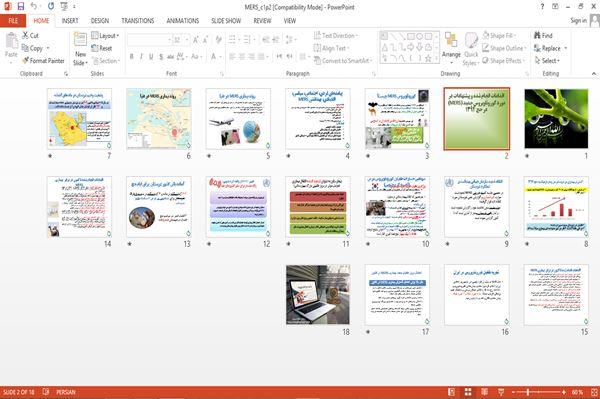Click Convert to SmartArt
This screenshot has height=399, width=600.
[x=342, y=60]
